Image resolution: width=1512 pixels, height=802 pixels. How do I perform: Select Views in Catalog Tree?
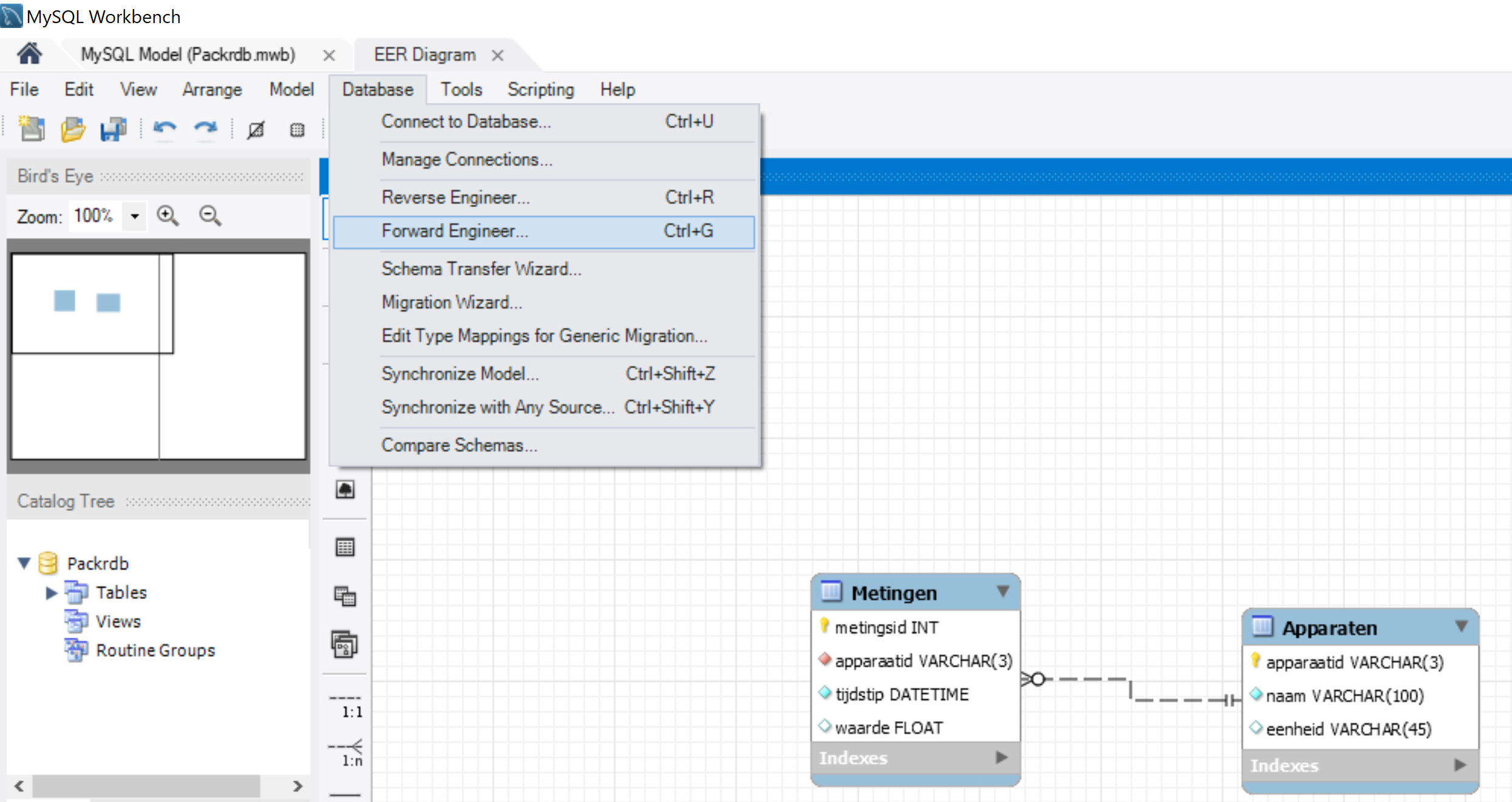(x=118, y=622)
